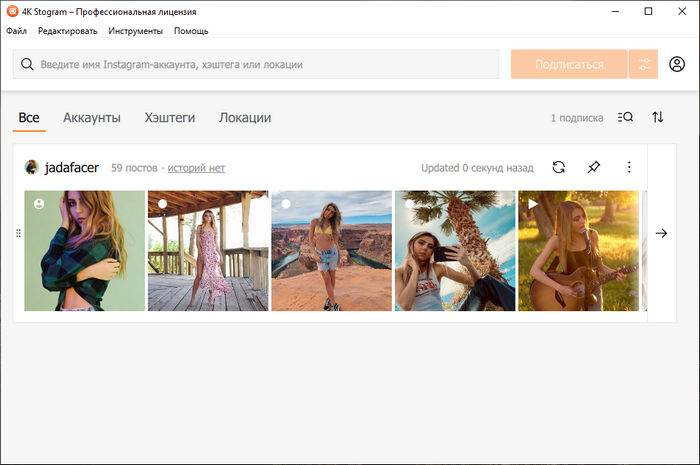Open the green plaid shirt photo
This screenshot has width=700, height=465.
coord(84,251)
